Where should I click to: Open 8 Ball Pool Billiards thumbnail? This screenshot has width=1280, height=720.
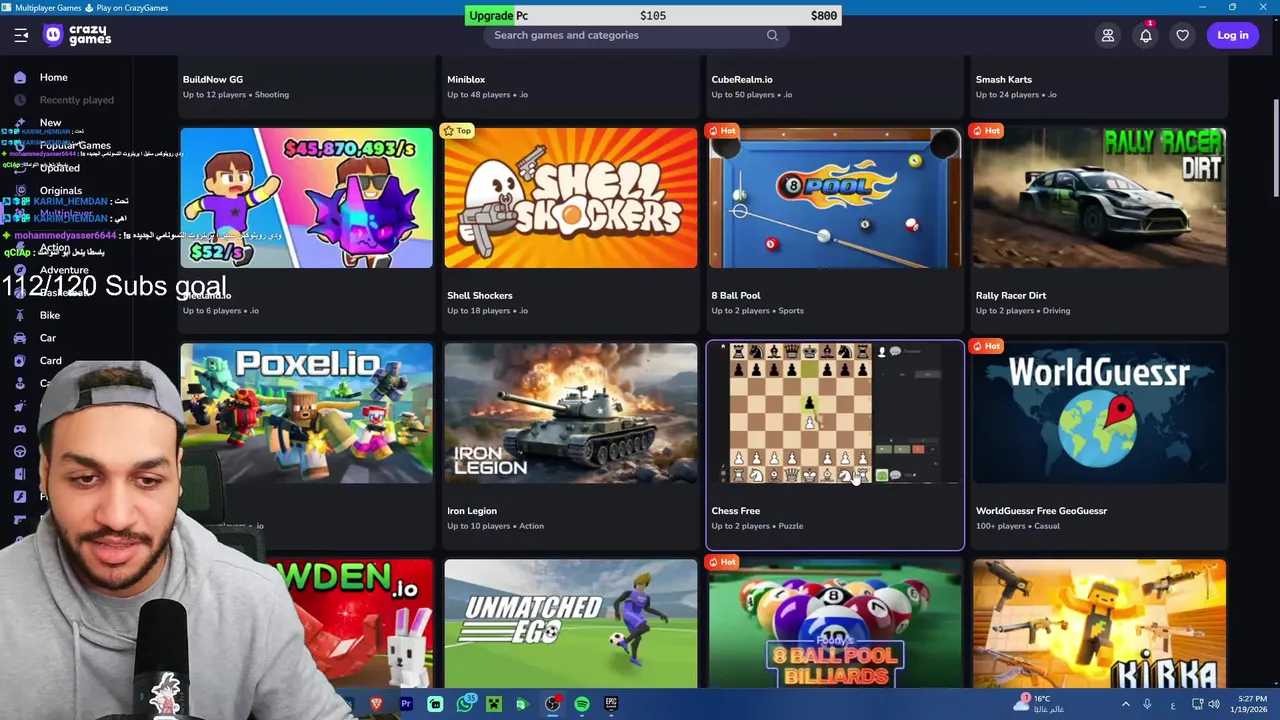coord(835,623)
